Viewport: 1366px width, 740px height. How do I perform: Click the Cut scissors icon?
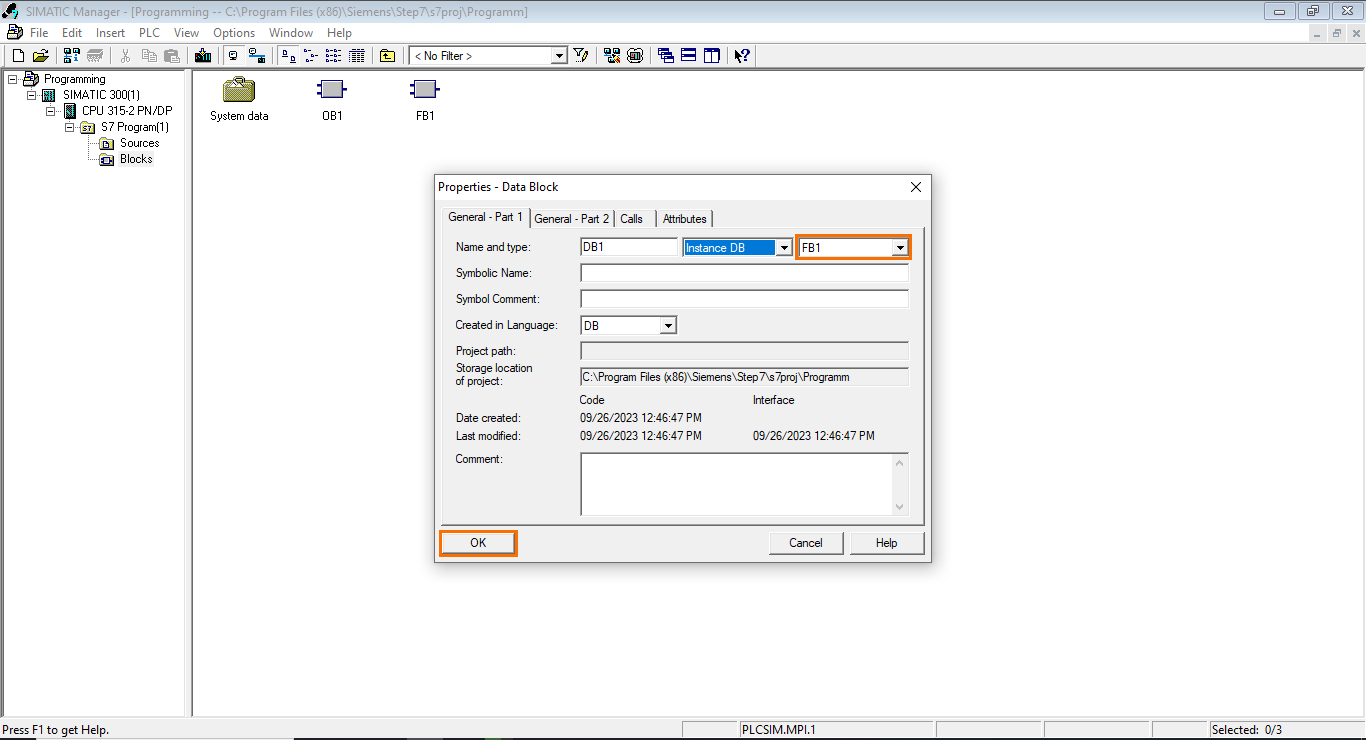point(126,56)
